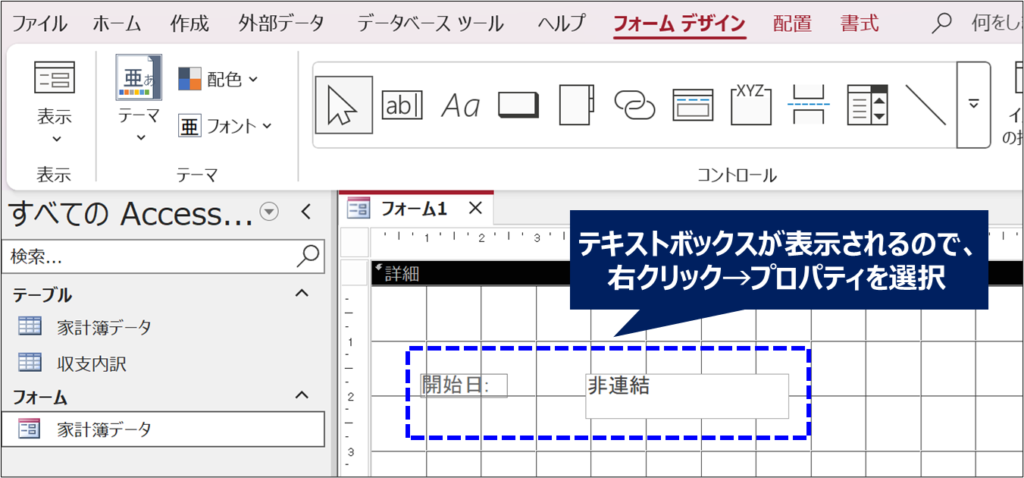Select the Button control tool

[519, 104]
